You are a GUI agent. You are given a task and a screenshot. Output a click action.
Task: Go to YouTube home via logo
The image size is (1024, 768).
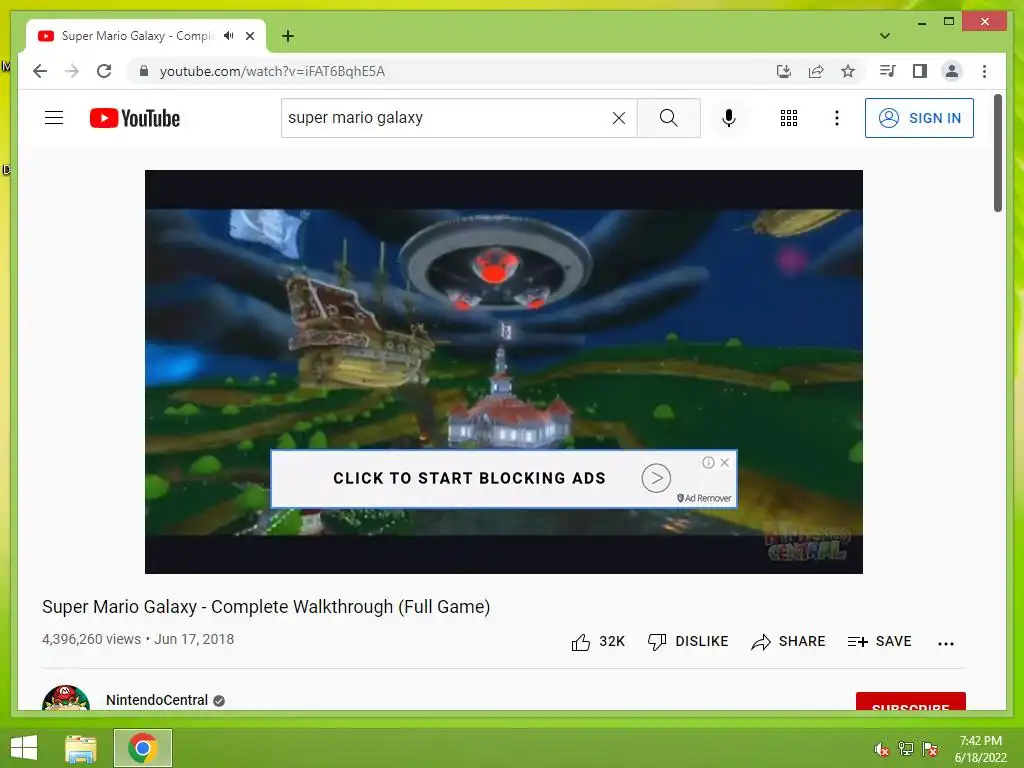pos(135,118)
